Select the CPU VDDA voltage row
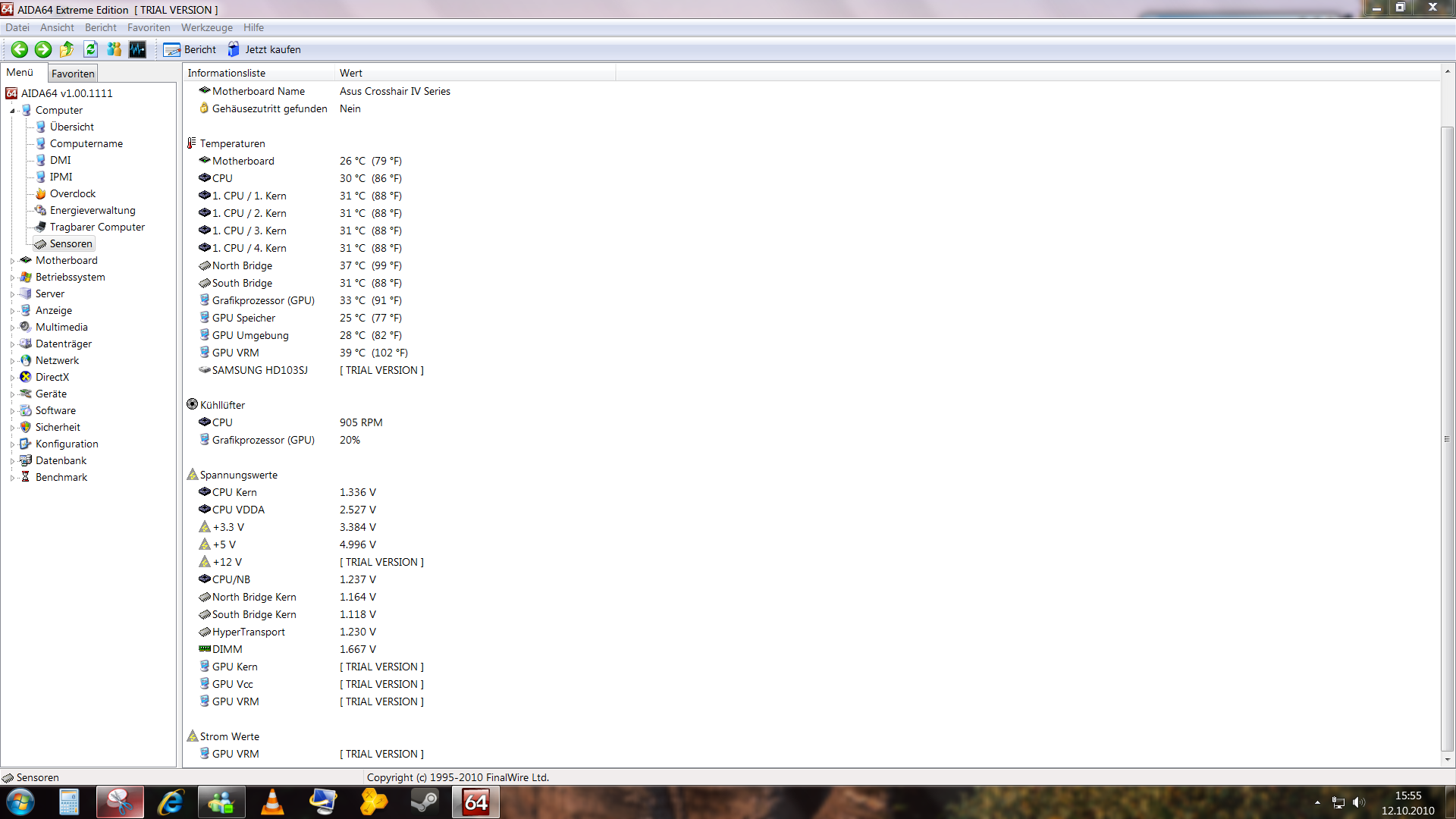Viewport: 1456px width, 819px height. 287,510
